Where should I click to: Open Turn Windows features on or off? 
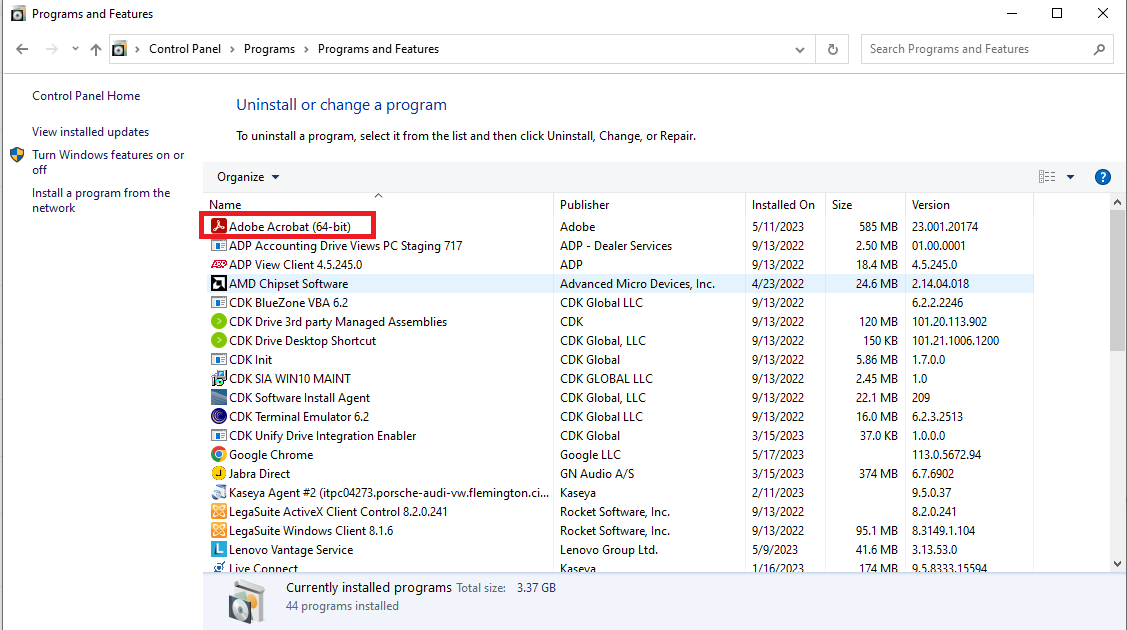[x=108, y=162]
